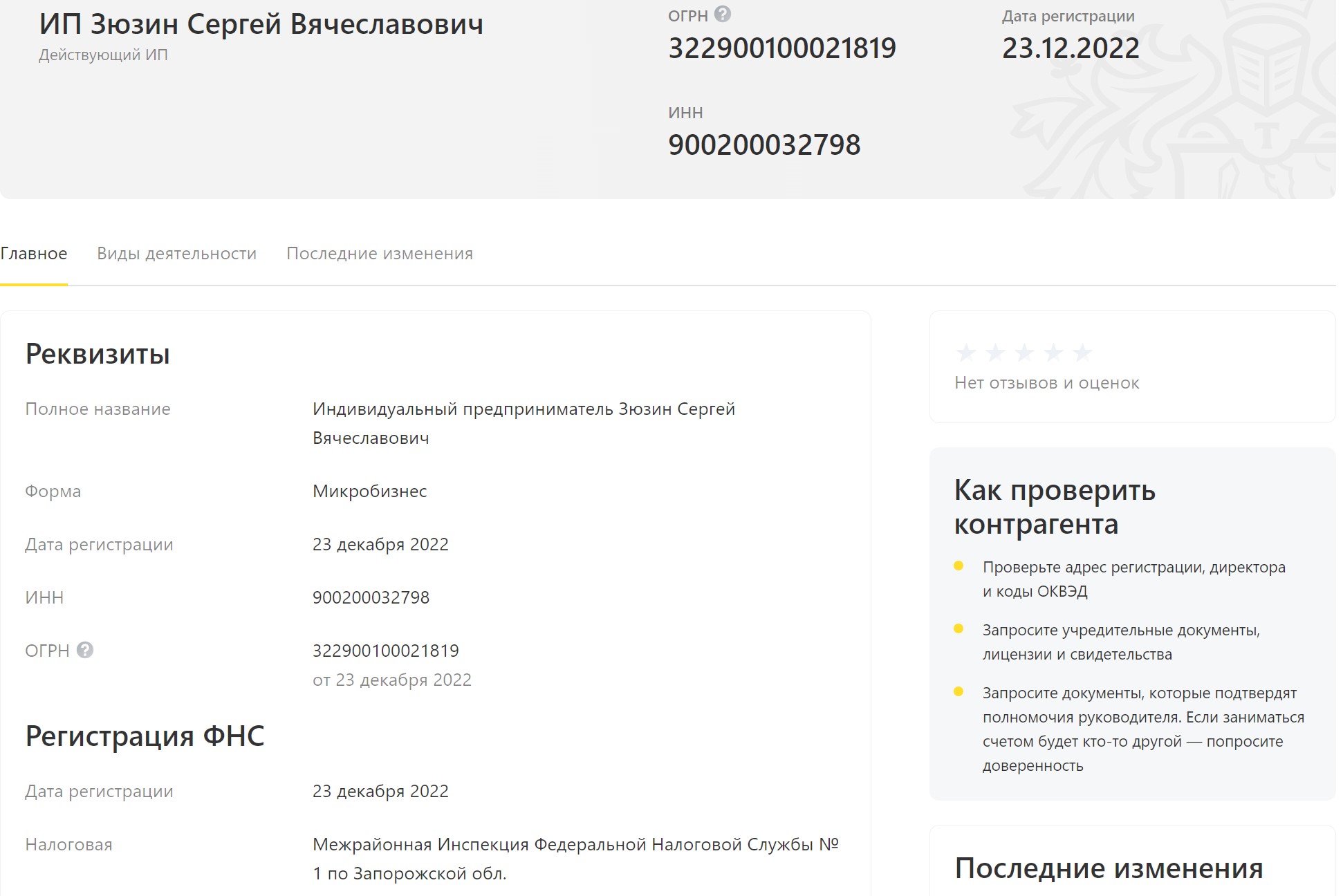Click the third rating star

1024,353
